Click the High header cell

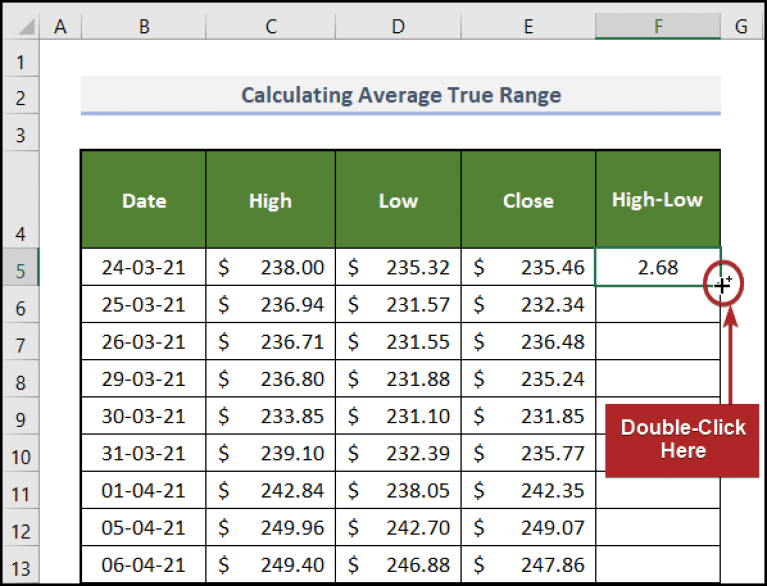point(271,200)
